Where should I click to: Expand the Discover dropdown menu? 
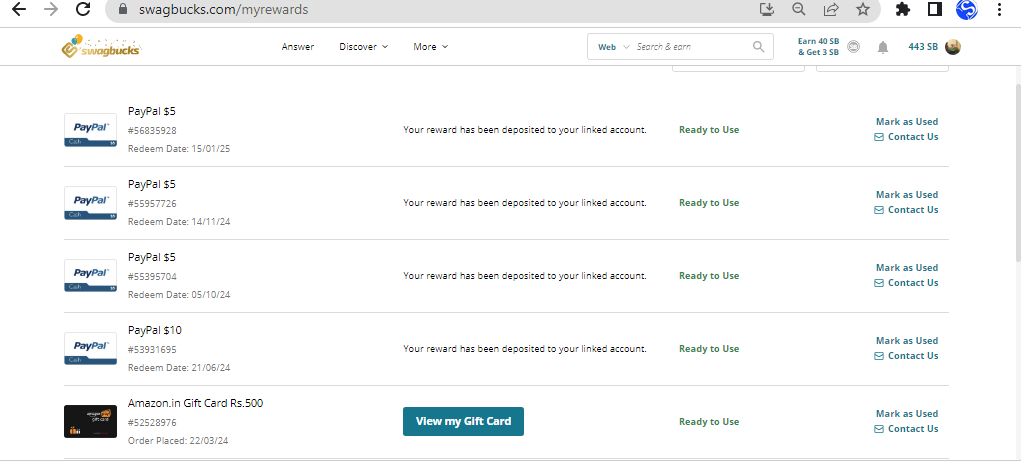click(x=363, y=47)
